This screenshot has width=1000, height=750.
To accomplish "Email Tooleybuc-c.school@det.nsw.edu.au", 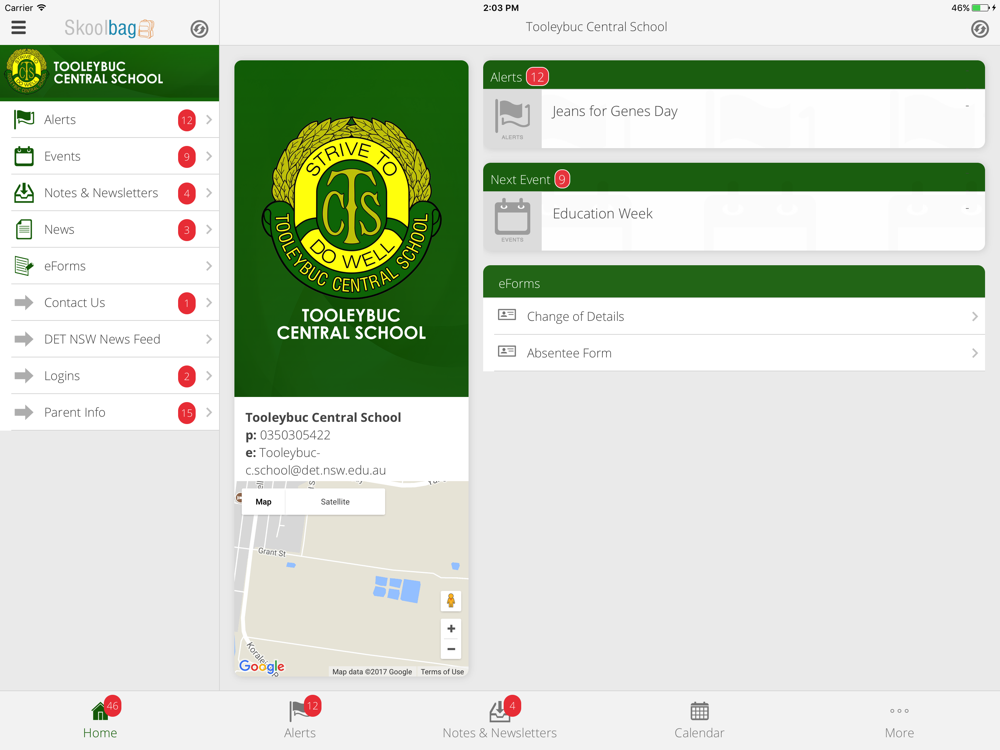I will [316, 461].
